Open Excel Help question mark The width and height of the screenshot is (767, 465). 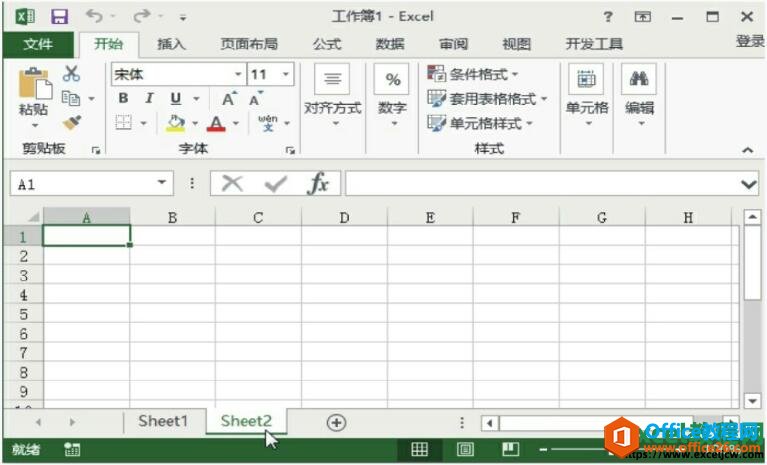tap(608, 17)
